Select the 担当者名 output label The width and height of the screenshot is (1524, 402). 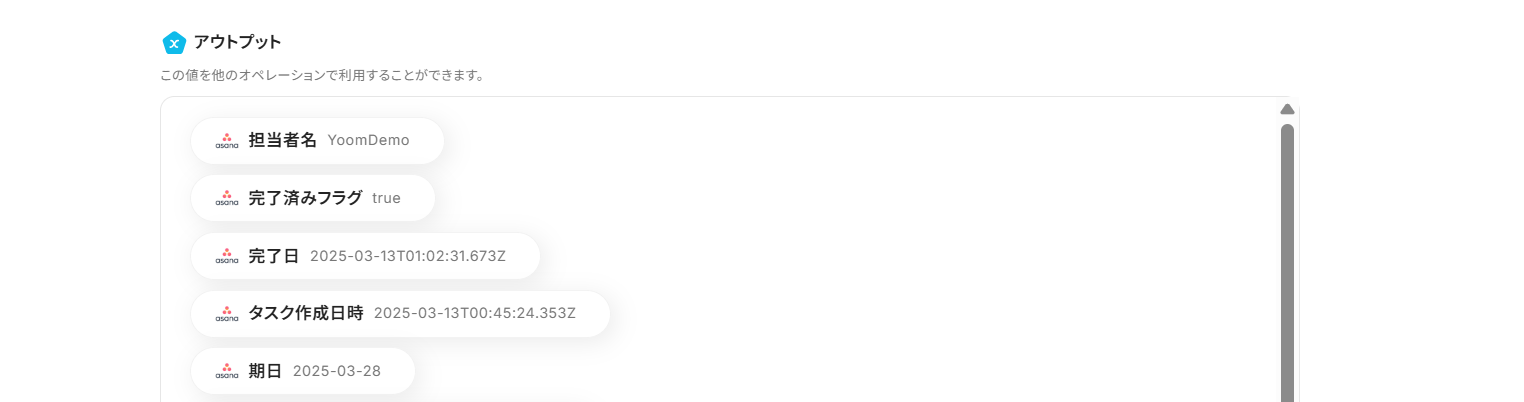[x=282, y=141]
